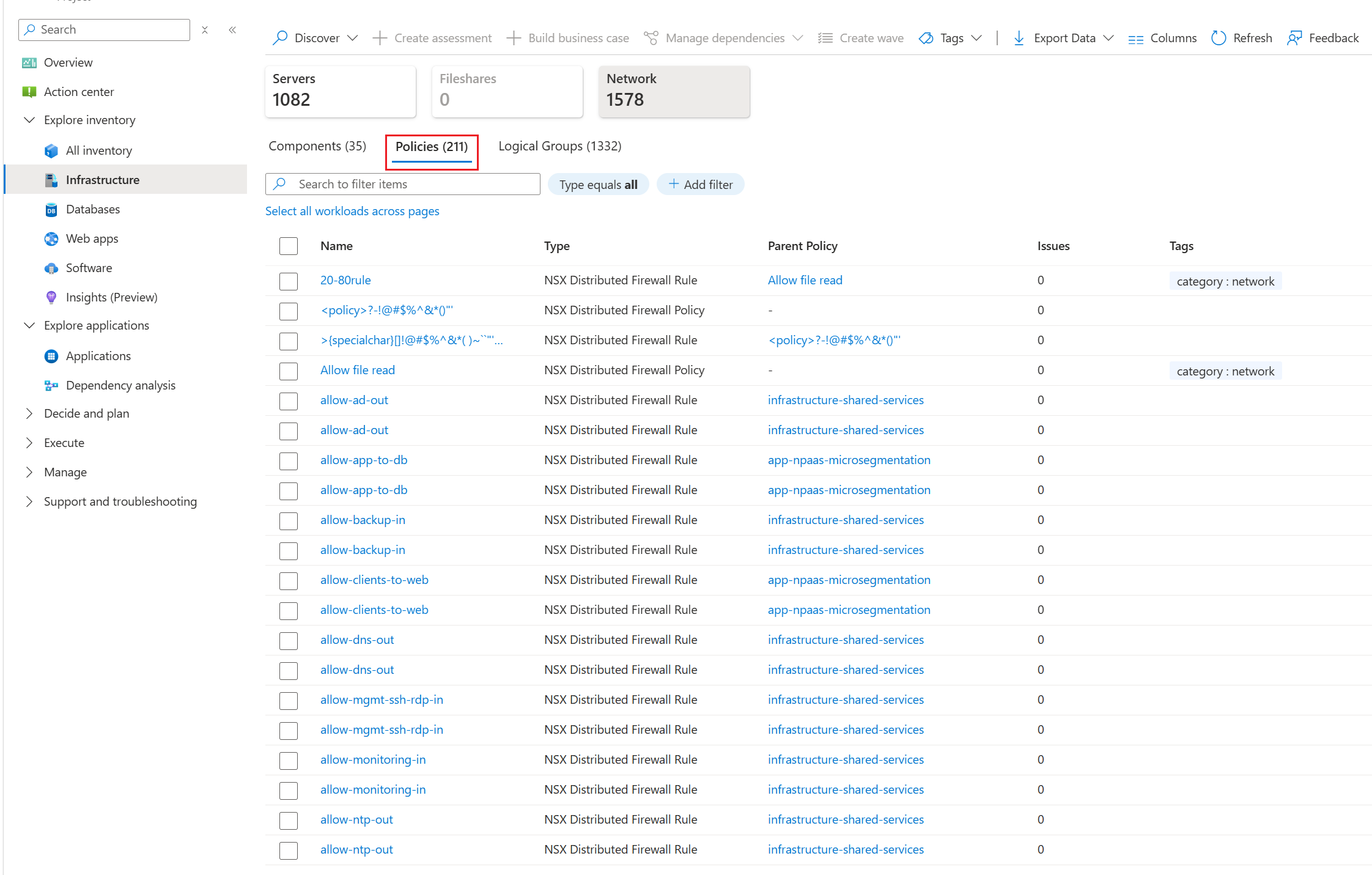Click the Columns icon
This screenshot has width=1372, height=875.
(x=1135, y=39)
